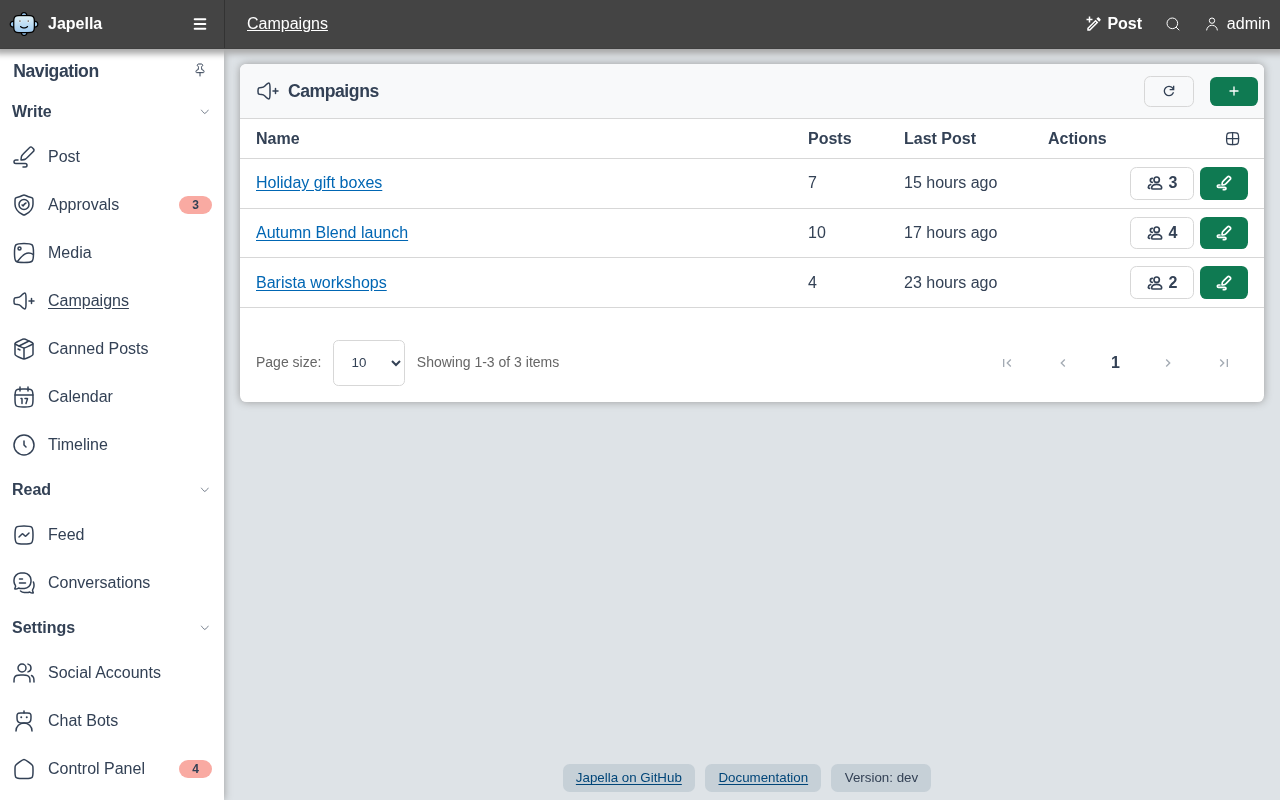
Task: Open Media in the sidebar
Action: pyautogui.click(x=112, y=253)
